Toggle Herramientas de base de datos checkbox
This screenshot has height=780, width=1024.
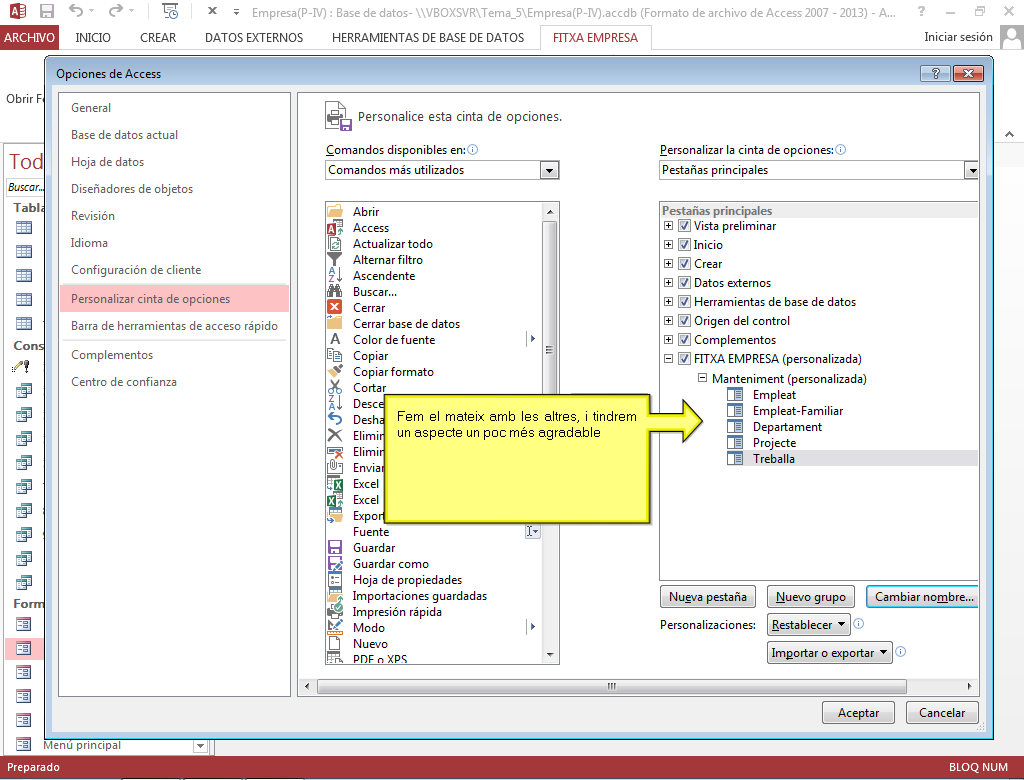coord(684,301)
